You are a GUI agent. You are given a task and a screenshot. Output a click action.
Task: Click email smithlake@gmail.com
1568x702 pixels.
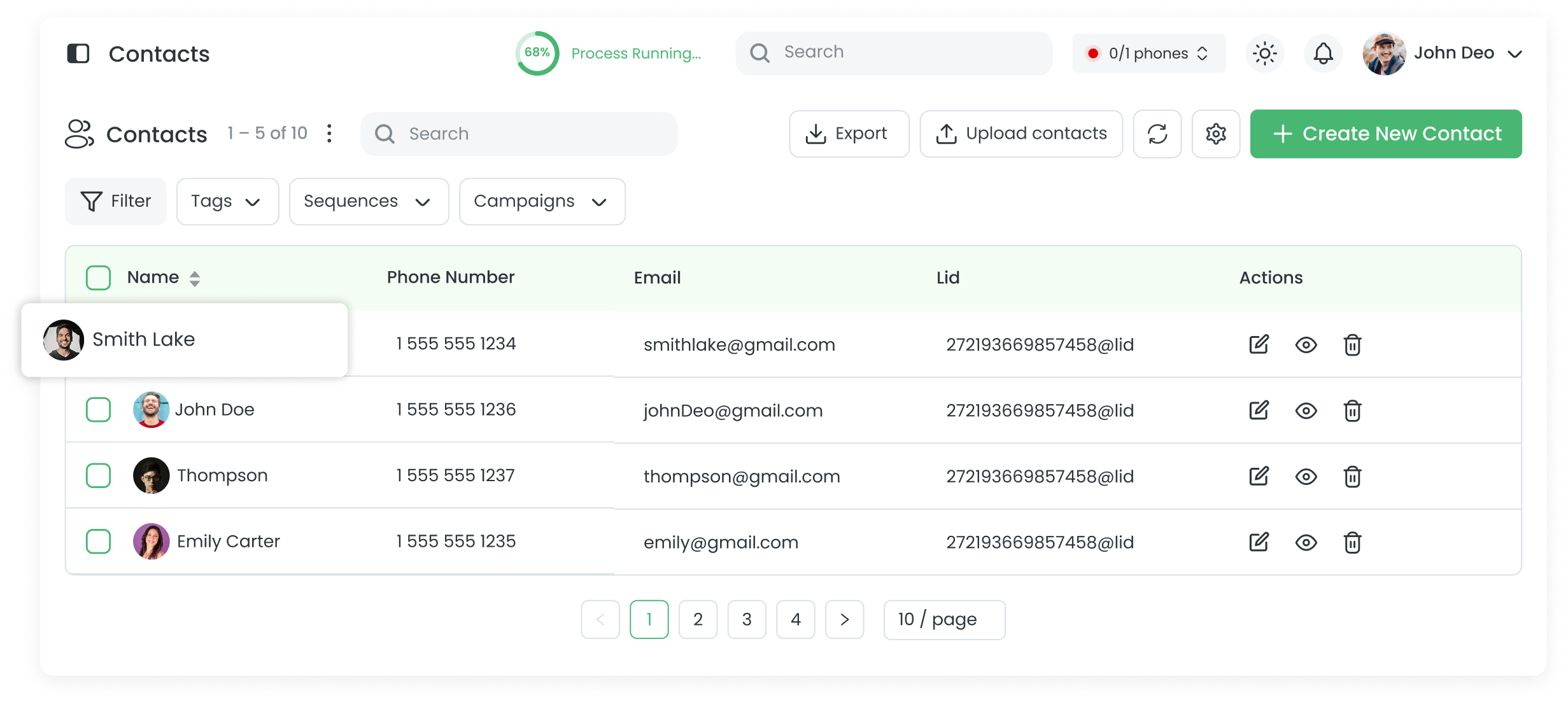click(x=739, y=345)
